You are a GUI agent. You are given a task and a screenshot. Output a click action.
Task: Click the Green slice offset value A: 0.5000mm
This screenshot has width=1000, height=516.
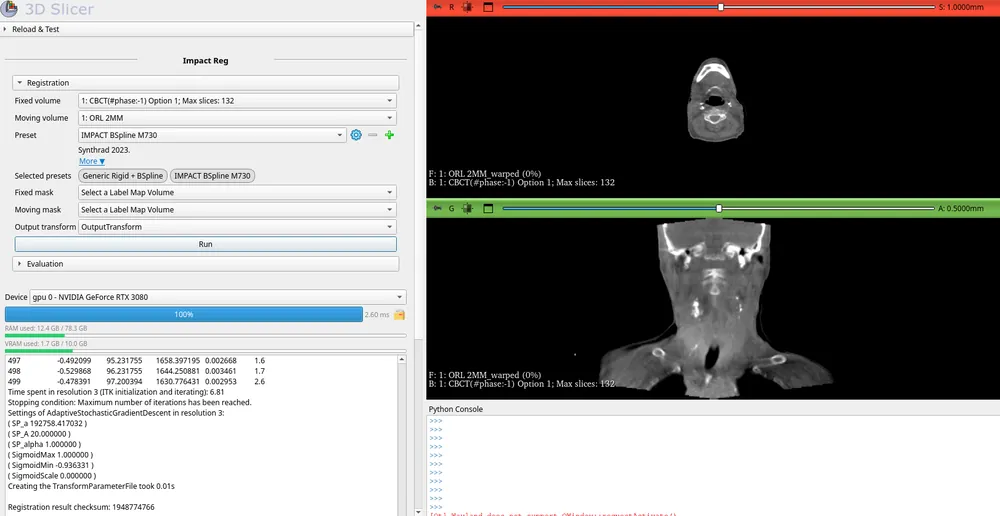(961, 208)
